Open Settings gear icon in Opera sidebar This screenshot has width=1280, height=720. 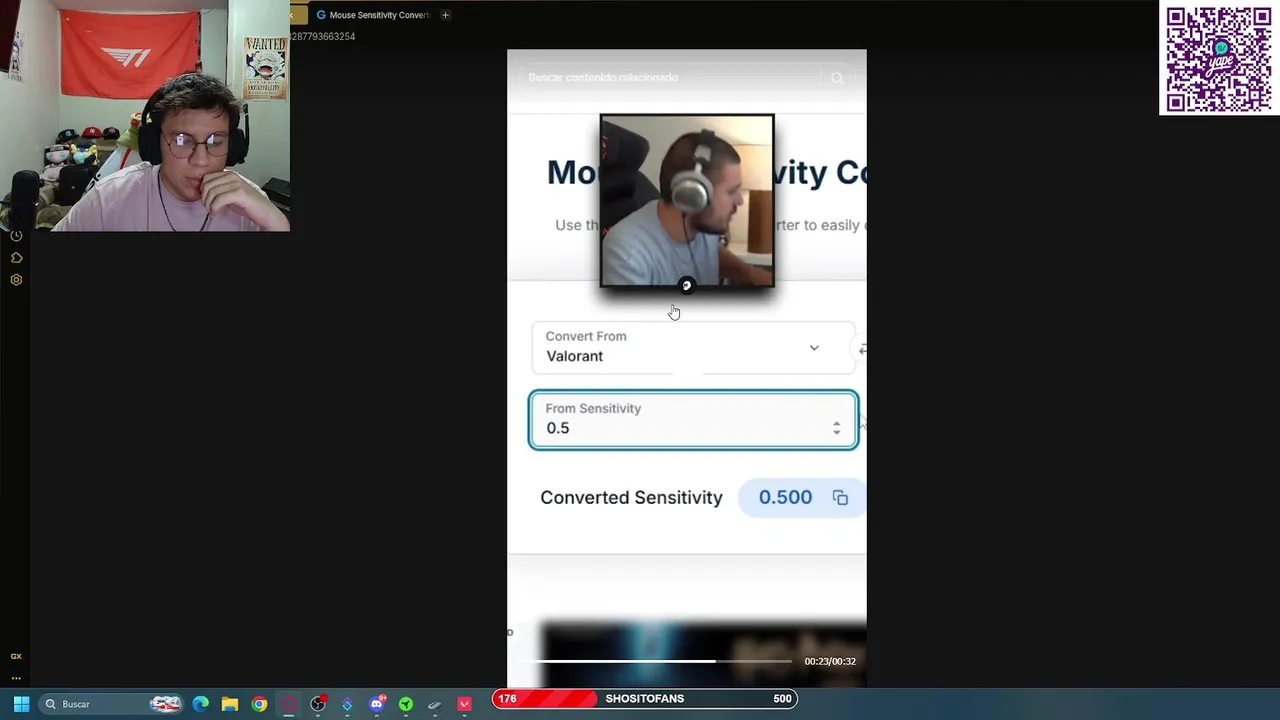tap(16, 280)
